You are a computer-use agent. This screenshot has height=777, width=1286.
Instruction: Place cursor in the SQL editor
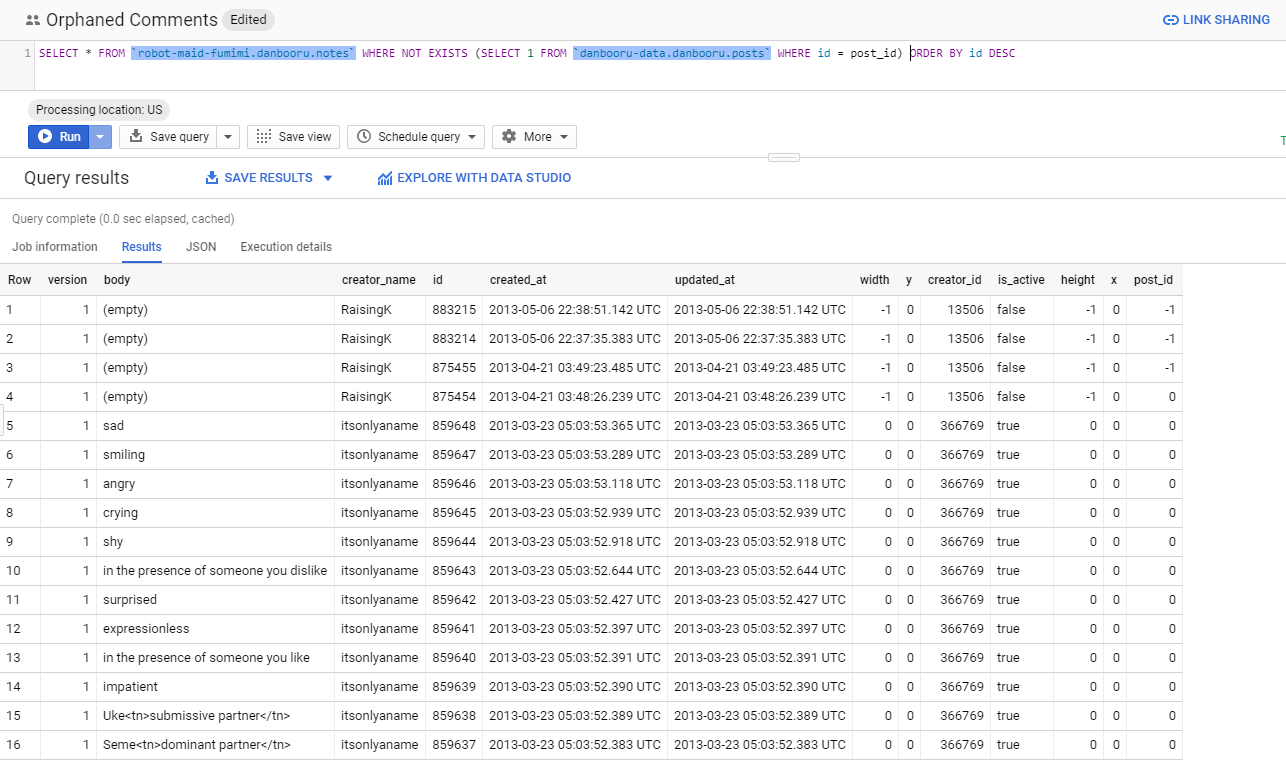[600, 53]
